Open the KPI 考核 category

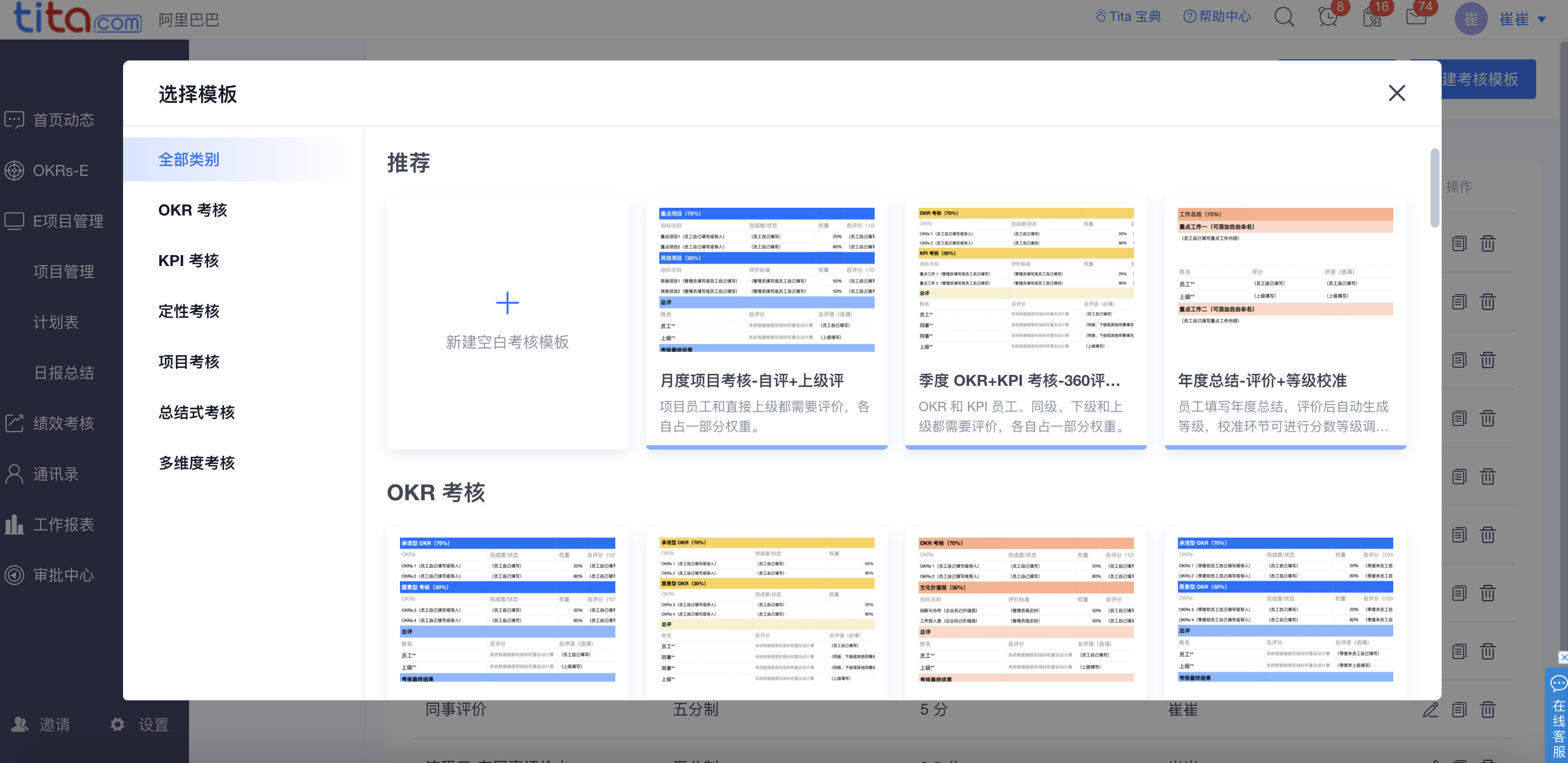[x=188, y=261]
